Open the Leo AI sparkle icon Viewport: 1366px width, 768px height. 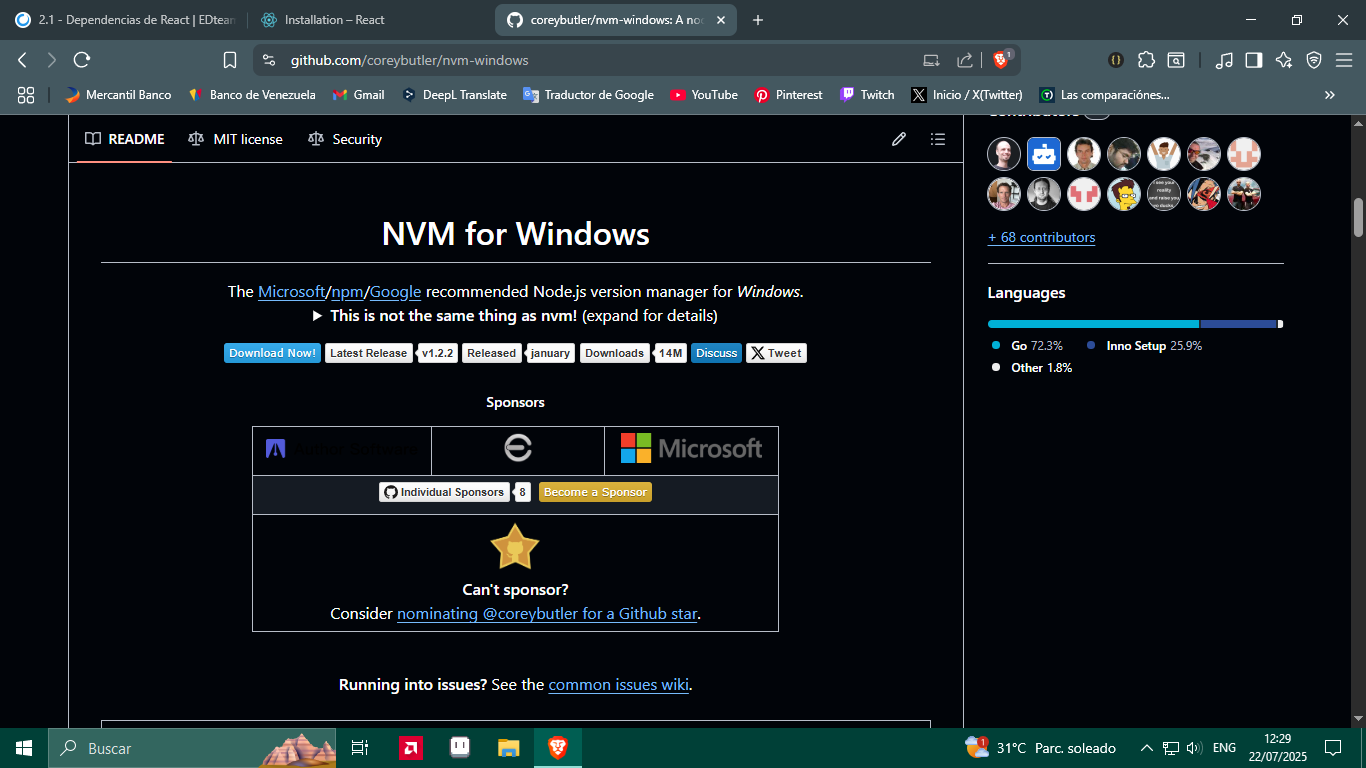coord(1284,60)
